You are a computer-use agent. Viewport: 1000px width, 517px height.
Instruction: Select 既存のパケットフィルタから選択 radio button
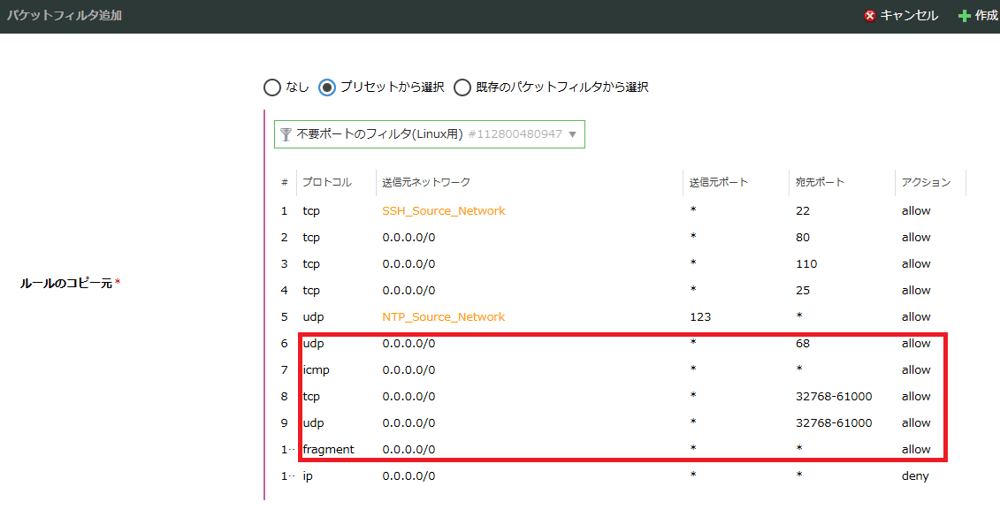(462, 87)
